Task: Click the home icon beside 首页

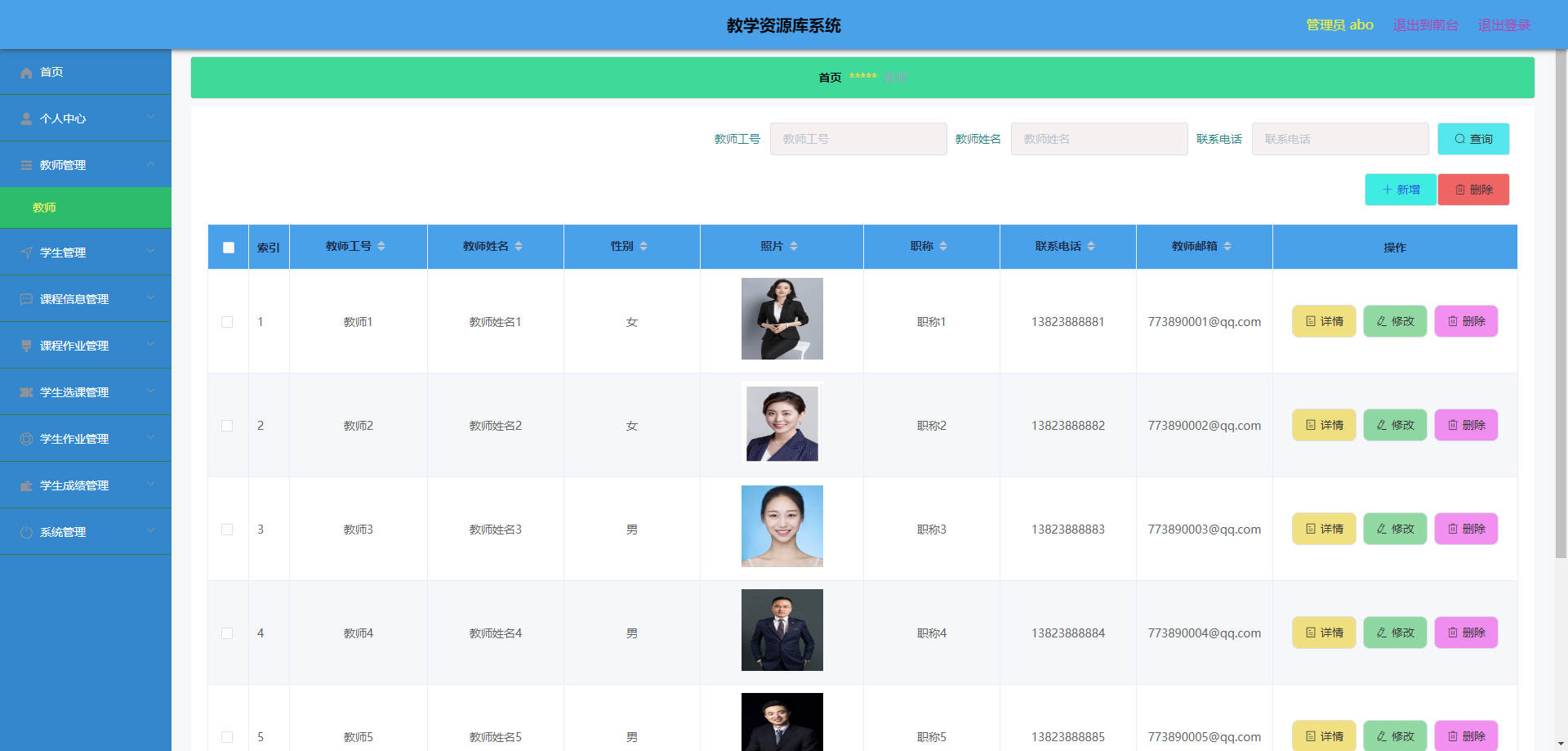Action: point(26,73)
